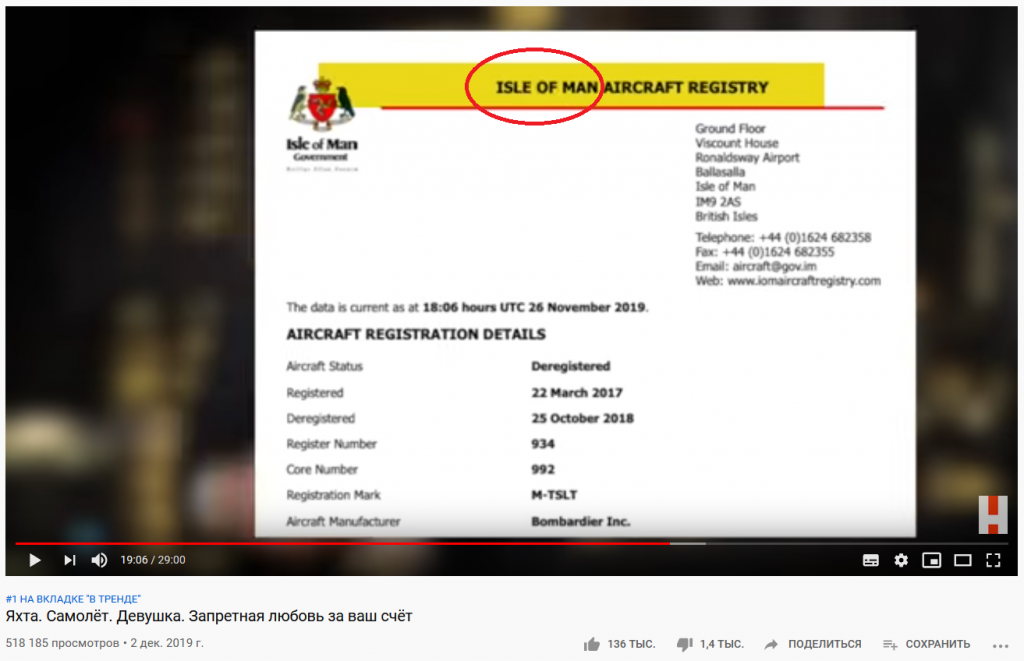Dislike the video with thumbs down
Screen dimensions: 1024x661
point(684,645)
